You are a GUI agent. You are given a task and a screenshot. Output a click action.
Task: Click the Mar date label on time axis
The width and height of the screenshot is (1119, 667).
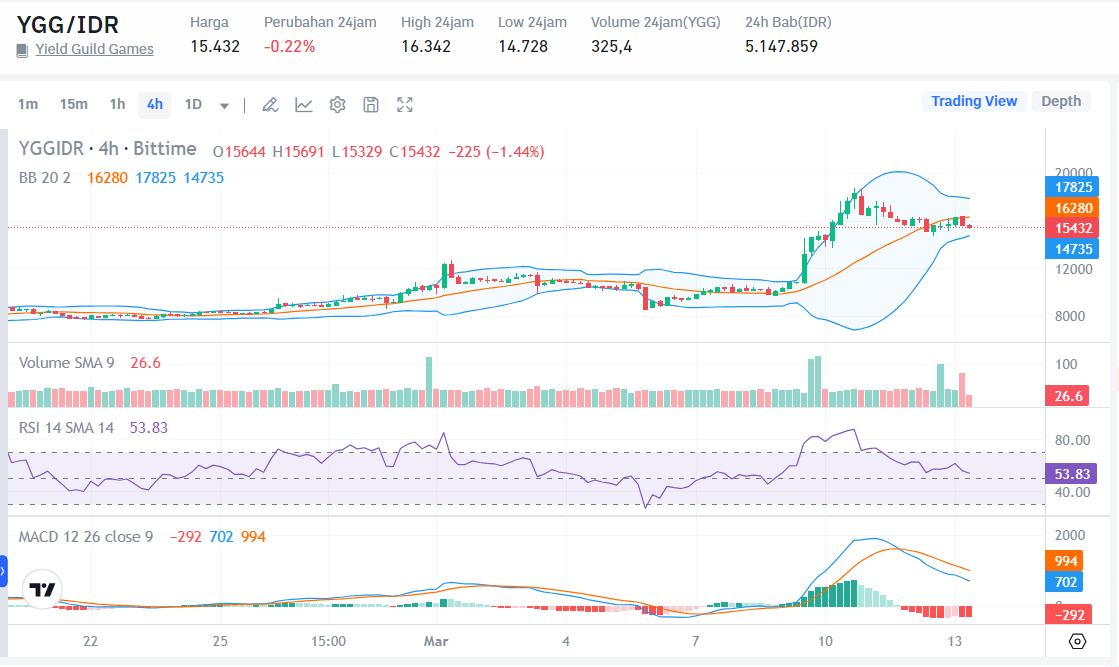(x=436, y=641)
